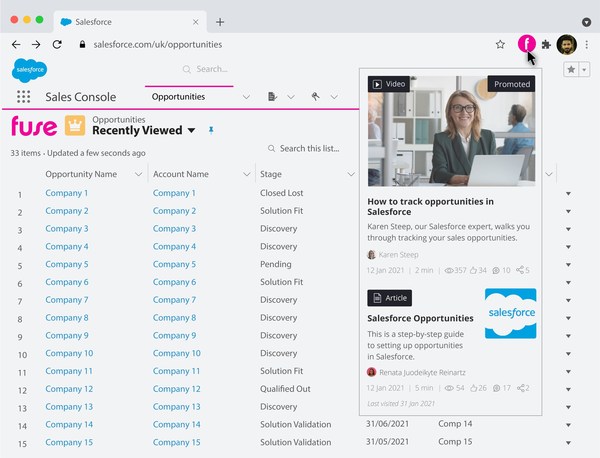View site security lock icon
This screenshot has width=600, height=458.
(82, 44)
